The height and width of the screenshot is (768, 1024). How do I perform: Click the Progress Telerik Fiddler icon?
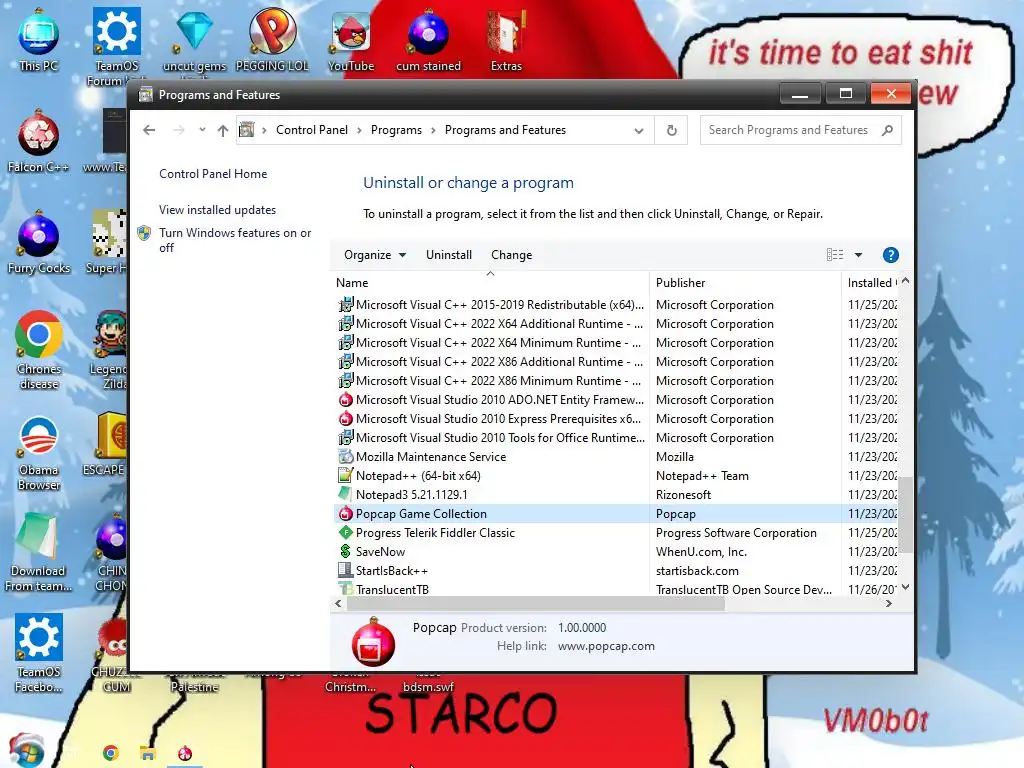345,532
